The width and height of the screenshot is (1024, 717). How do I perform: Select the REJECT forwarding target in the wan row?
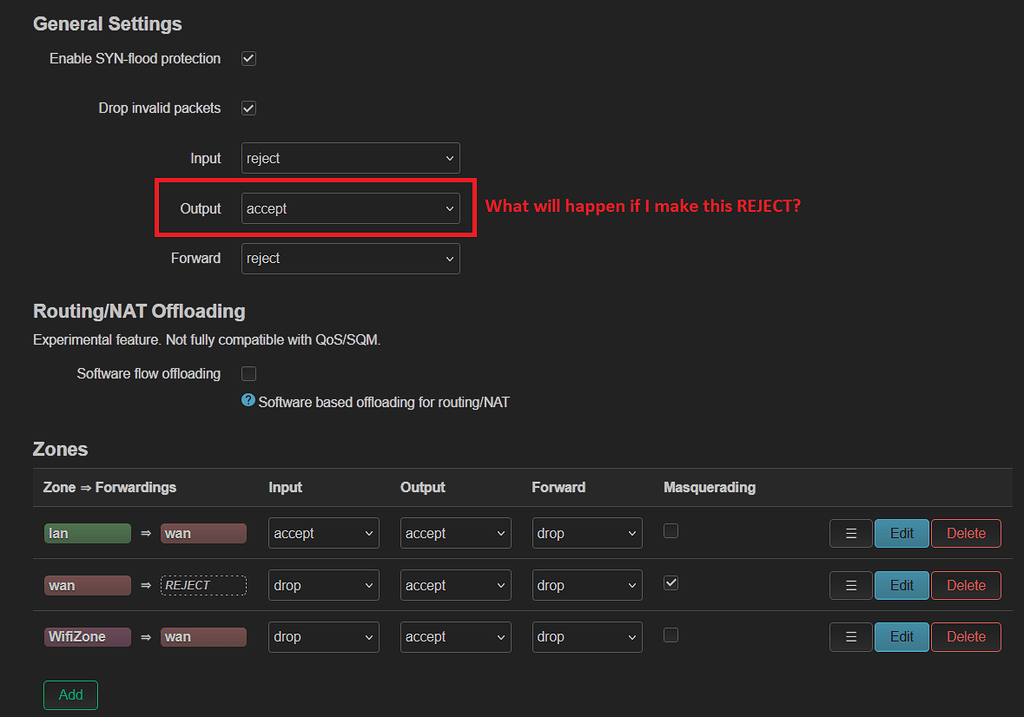point(203,585)
